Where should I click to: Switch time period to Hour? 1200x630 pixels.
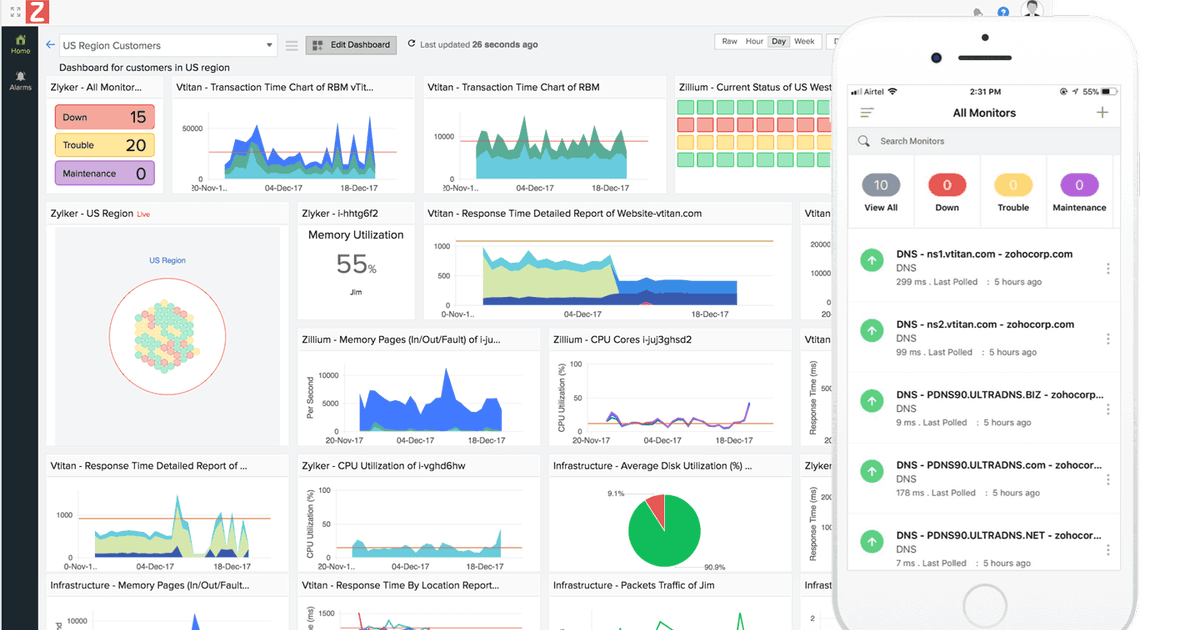point(755,42)
